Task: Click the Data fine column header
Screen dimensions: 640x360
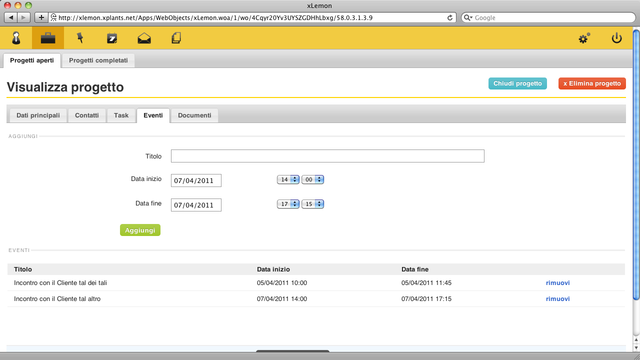Action: click(x=415, y=269)
